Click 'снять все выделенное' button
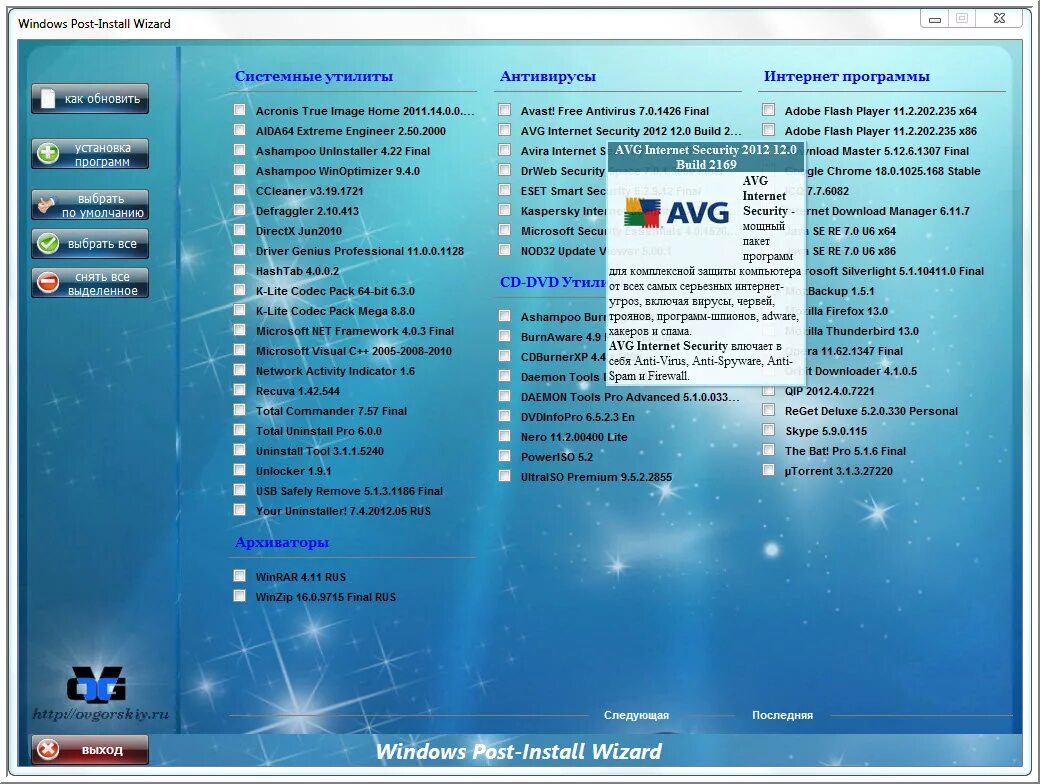 click(x=90, y=283)
